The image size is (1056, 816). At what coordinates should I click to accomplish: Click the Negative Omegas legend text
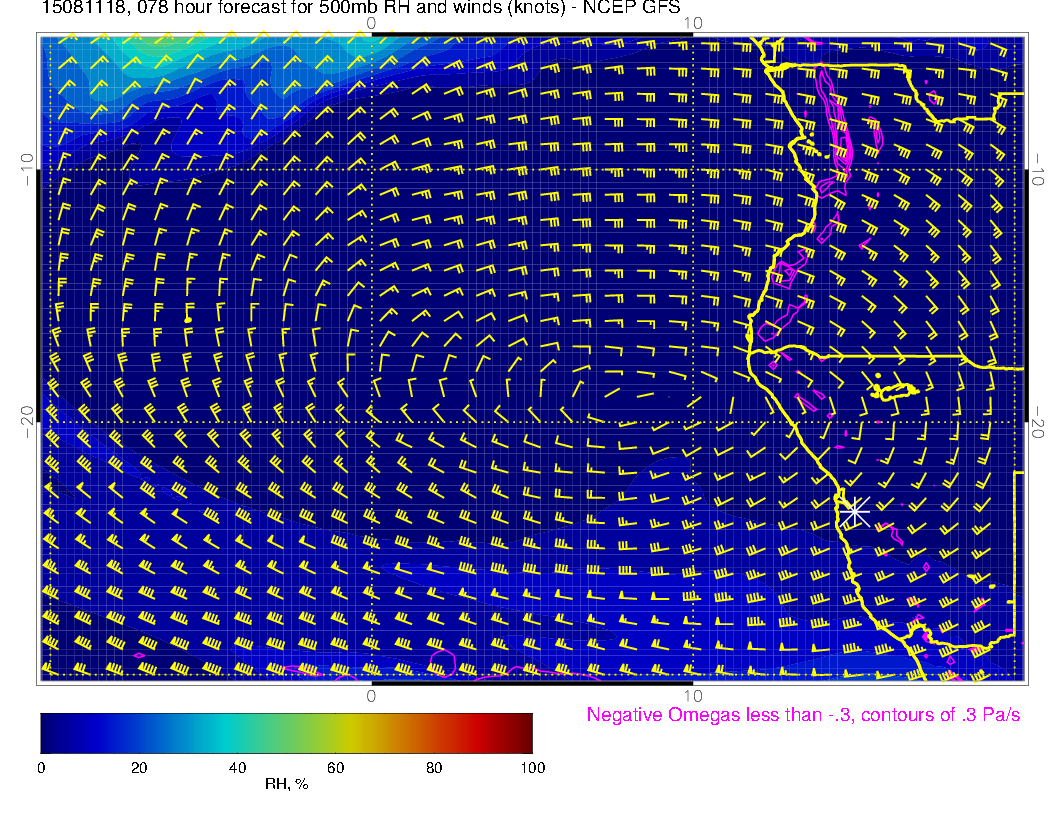coord(803,716)
